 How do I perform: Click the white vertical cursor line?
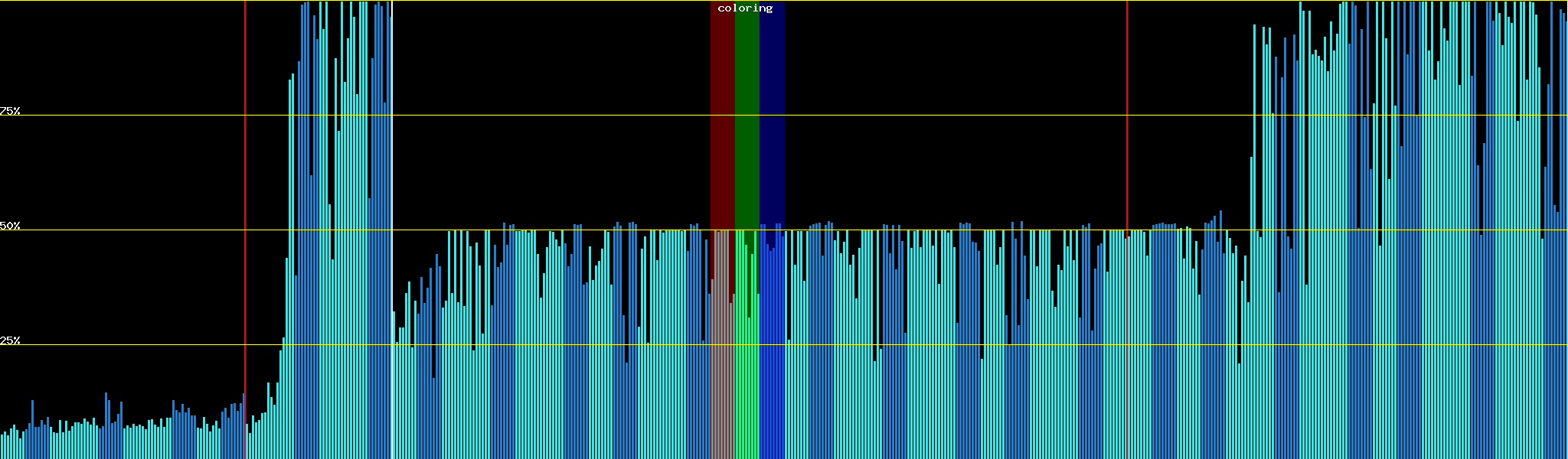coord(391,153)
